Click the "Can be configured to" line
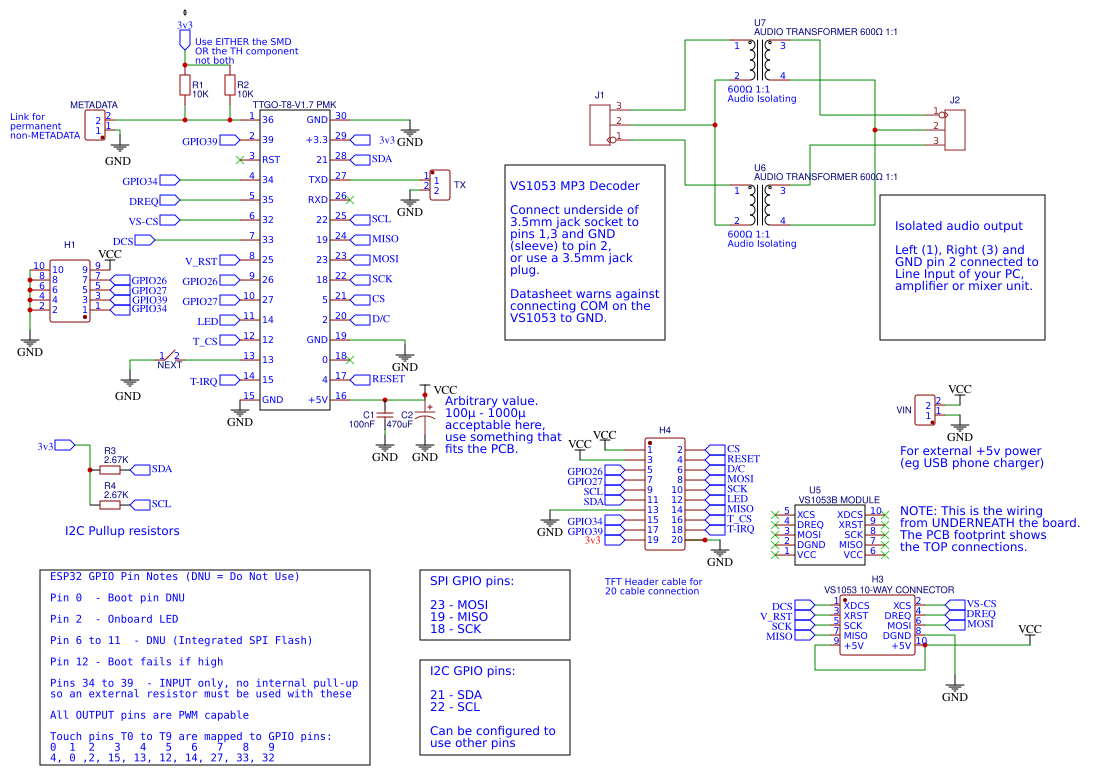The image size is (1097, 775). (493, 731)
